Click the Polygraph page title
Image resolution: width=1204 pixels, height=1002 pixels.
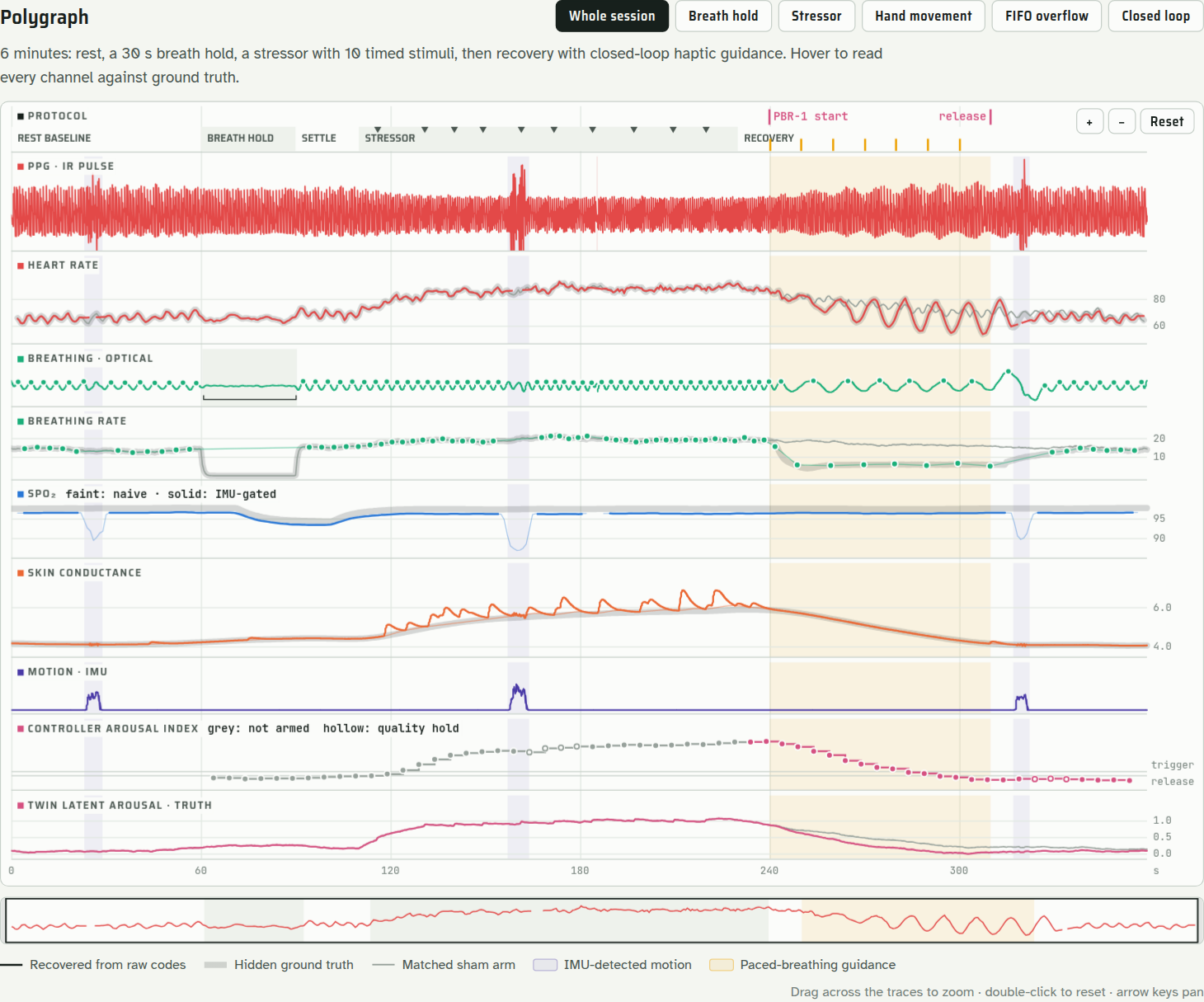pyautogui.click(x=45, y=17)
